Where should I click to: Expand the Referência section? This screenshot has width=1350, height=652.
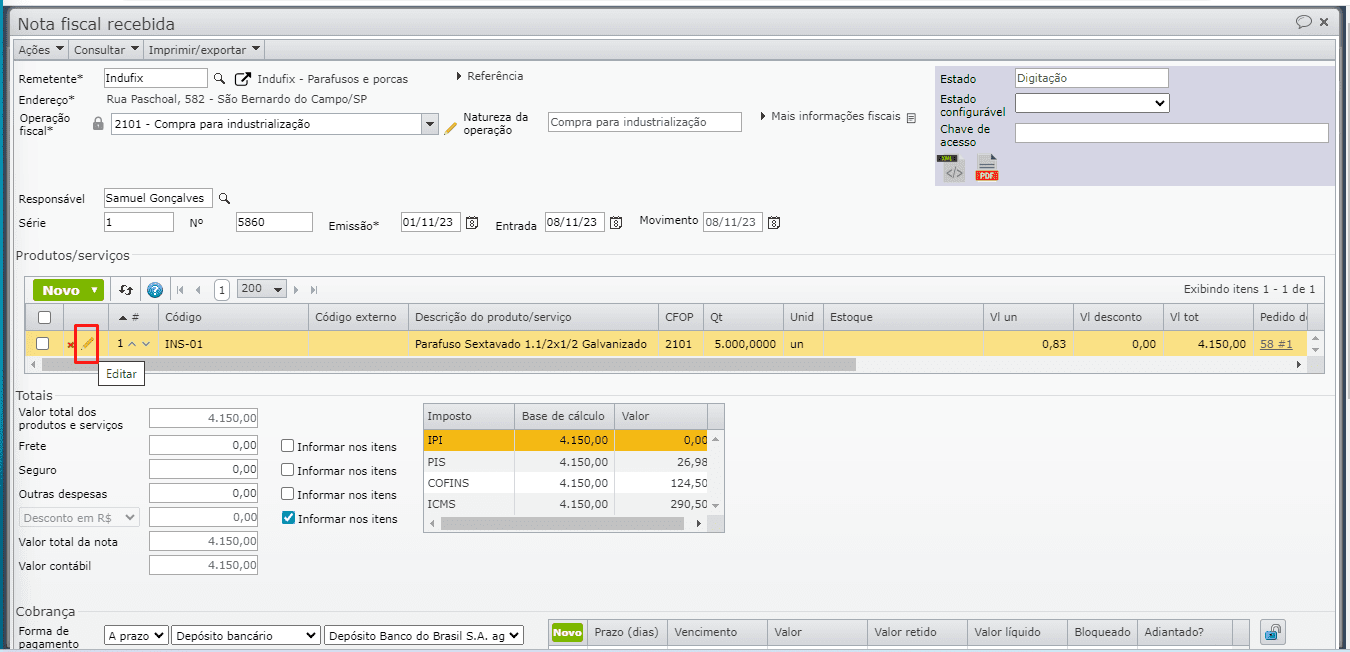tap(489, 76)
